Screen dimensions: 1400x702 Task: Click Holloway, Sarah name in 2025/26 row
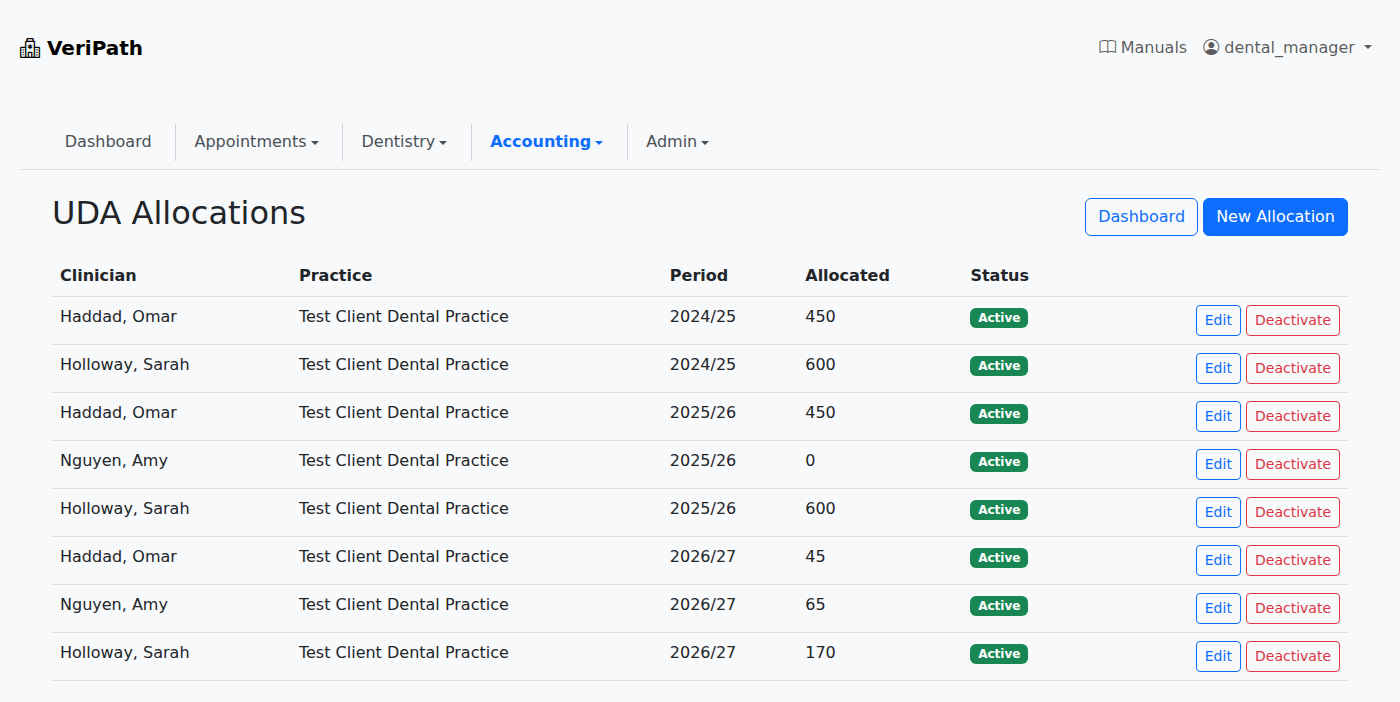(x=125, y=508)
